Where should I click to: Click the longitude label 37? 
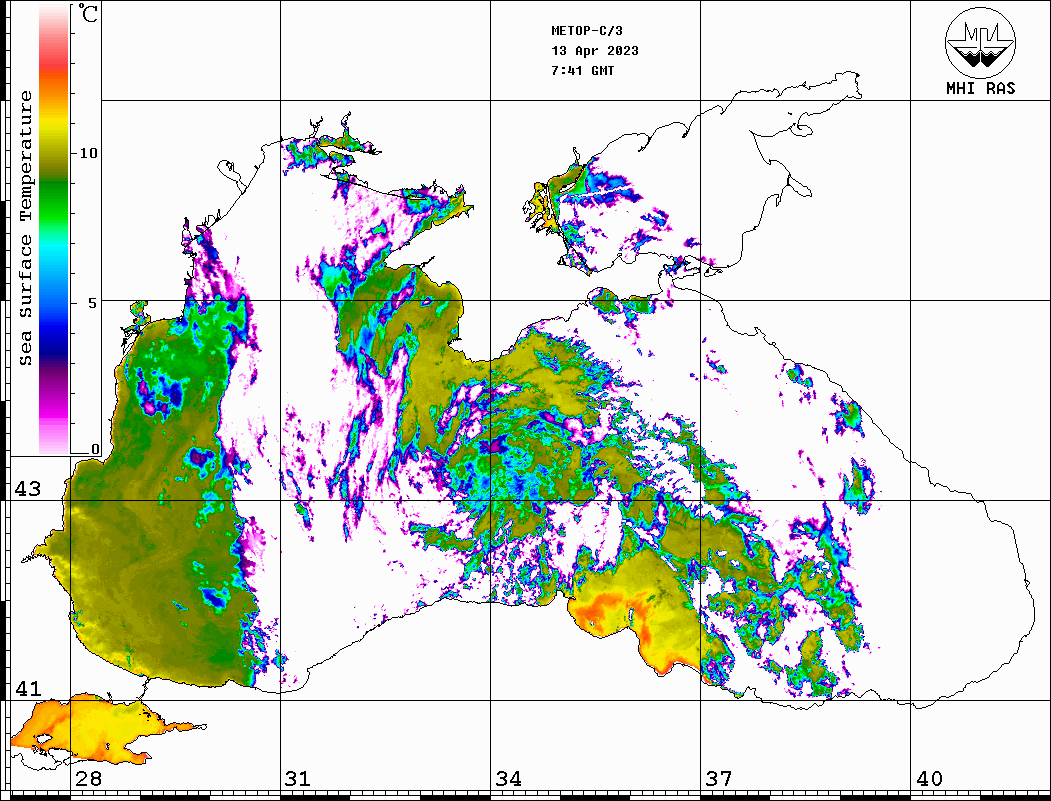(718, 778)
